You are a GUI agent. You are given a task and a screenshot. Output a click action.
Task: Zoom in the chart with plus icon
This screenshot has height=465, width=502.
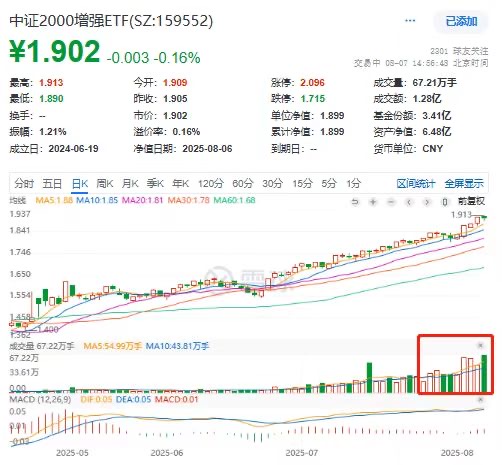373,202
